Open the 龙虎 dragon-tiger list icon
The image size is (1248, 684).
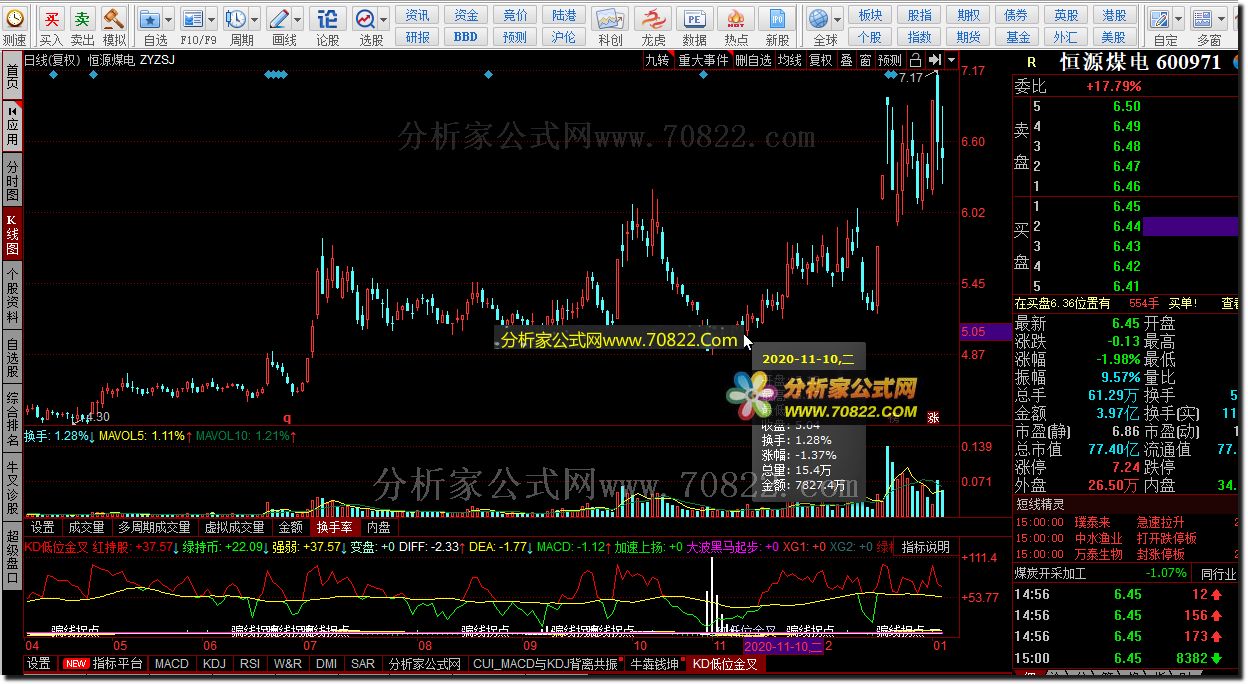tap(652, 19)
